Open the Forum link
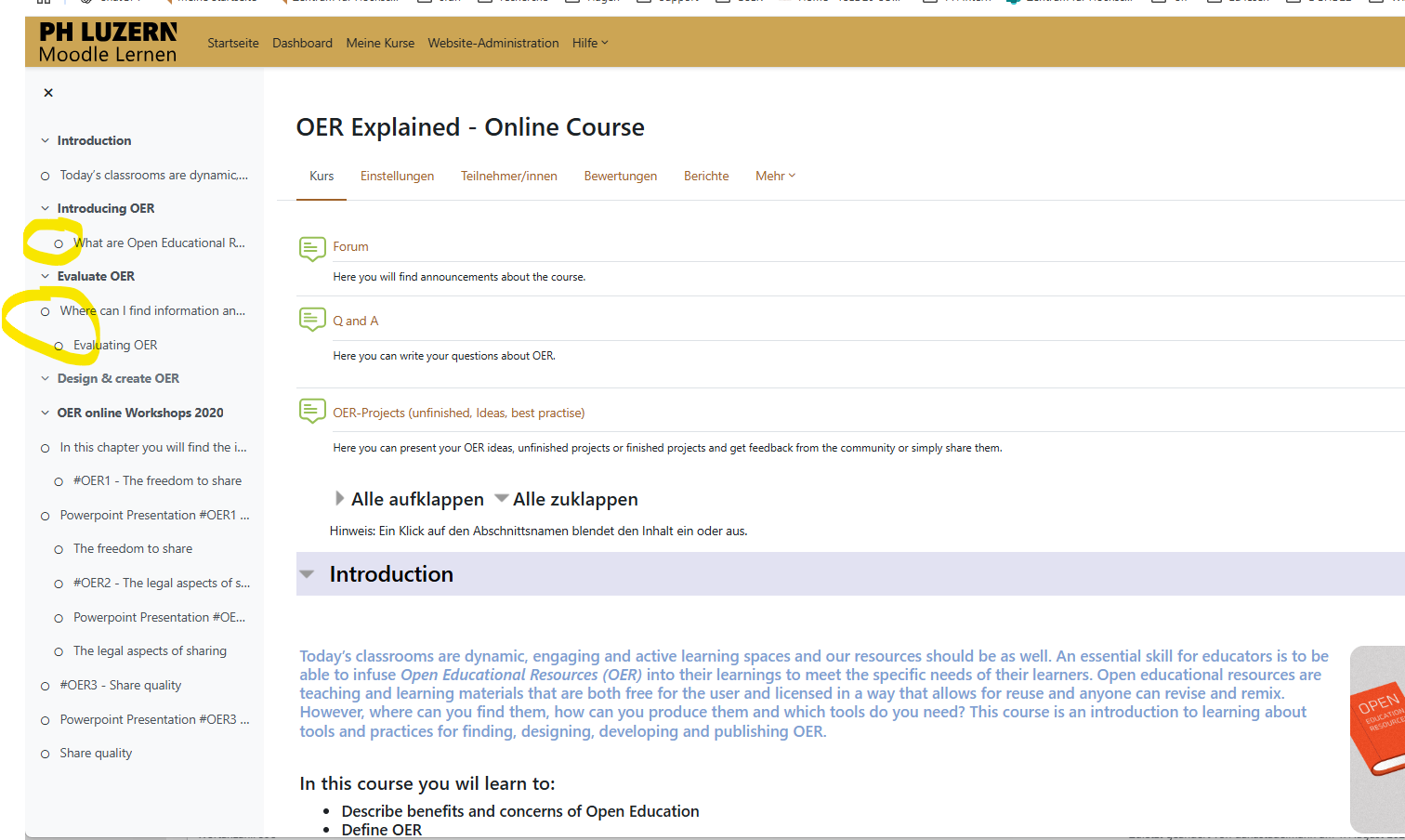Viewport: 1405px width, 840px height. [350, 246]
